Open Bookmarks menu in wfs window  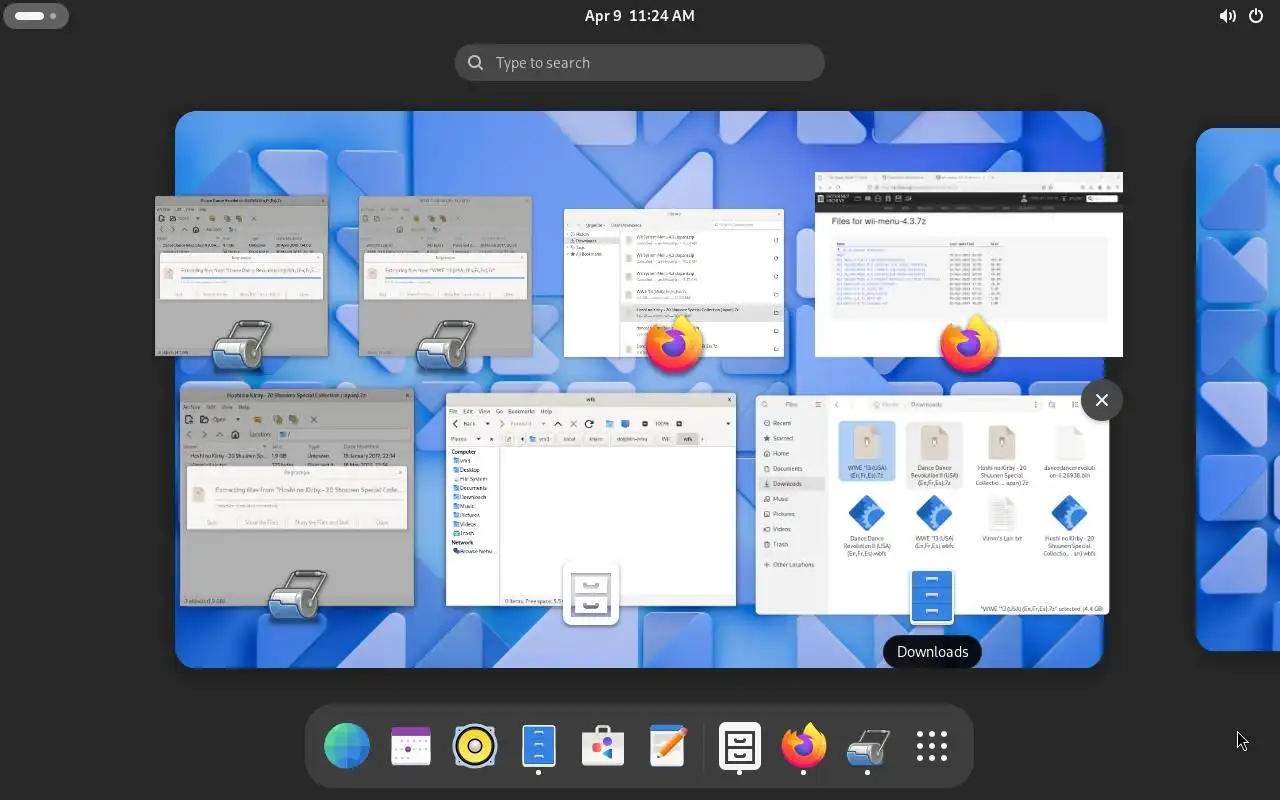(x=521, y=411)
